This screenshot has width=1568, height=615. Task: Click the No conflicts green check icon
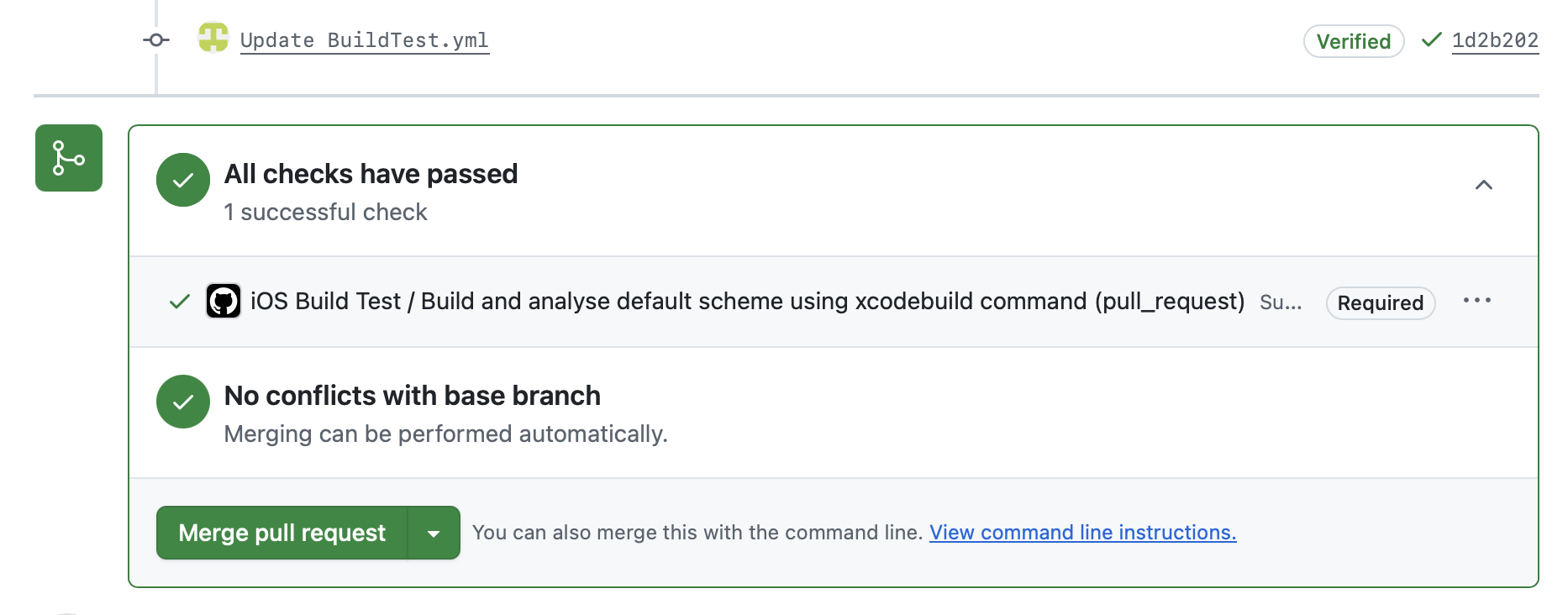tap(183, 402)
